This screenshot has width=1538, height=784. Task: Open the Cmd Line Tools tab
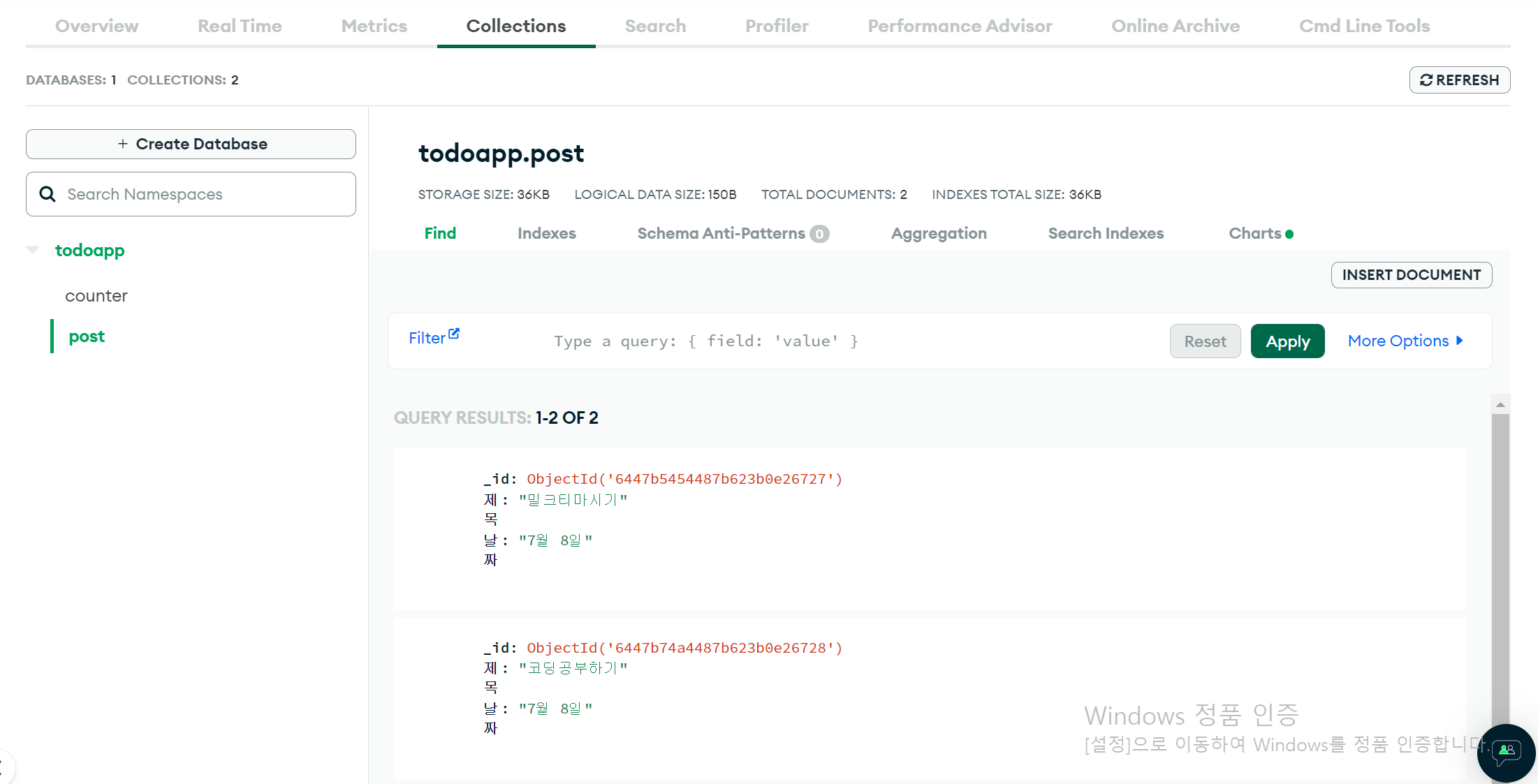coord(1364,26)
